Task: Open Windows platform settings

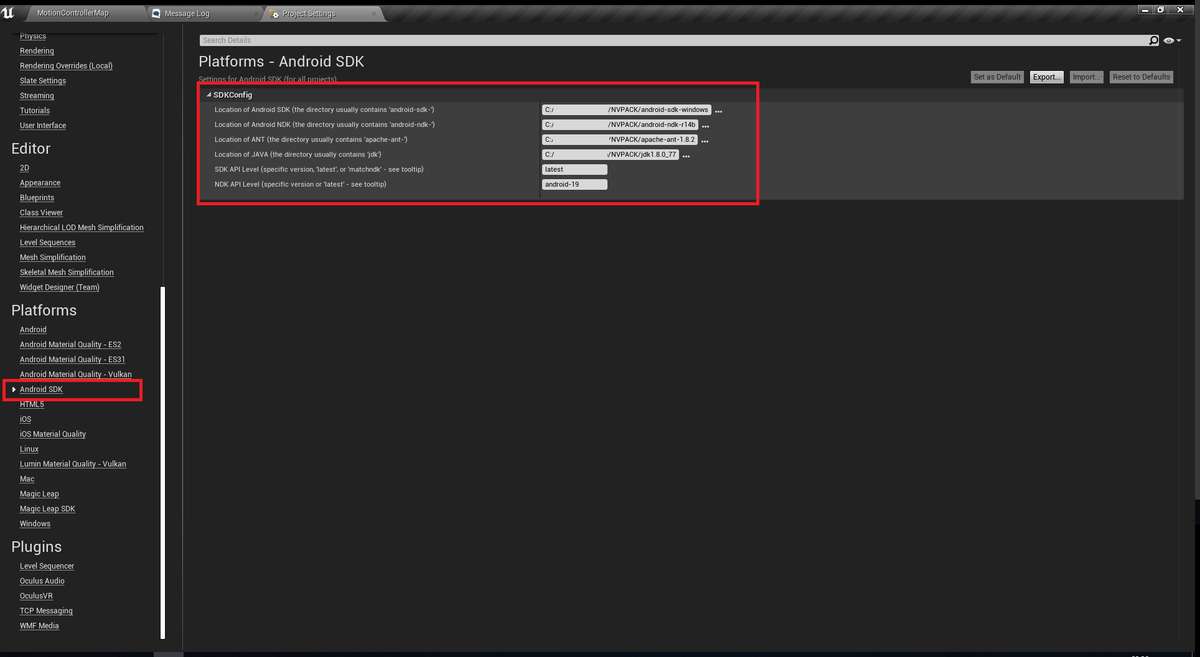Action: (35, 524)
